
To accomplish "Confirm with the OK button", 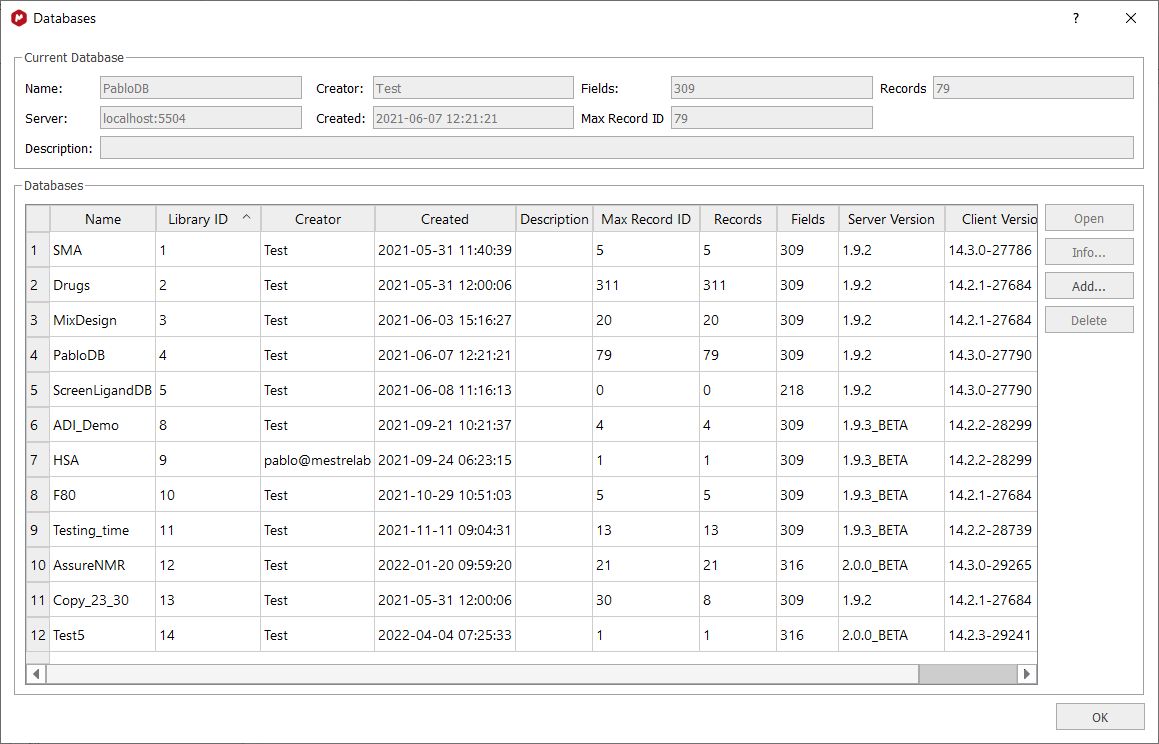I will click(x=1100, y=717).
